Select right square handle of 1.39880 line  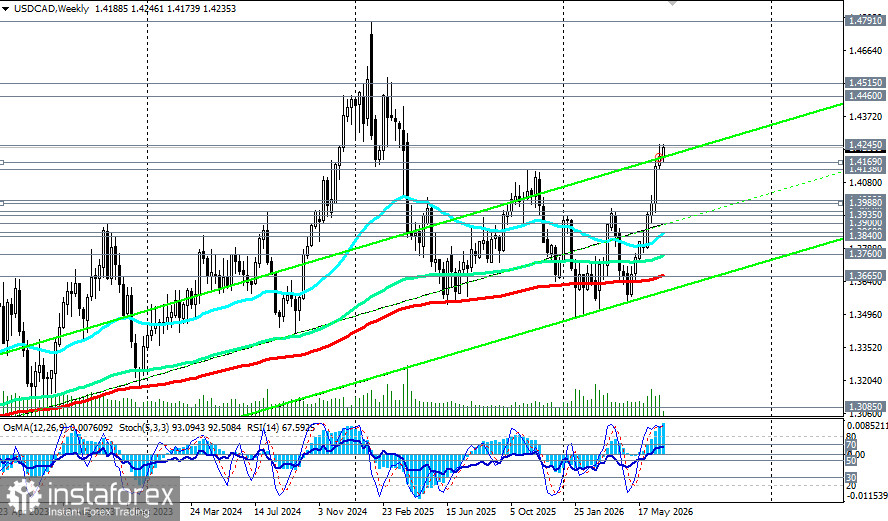[x=840, y=203]
